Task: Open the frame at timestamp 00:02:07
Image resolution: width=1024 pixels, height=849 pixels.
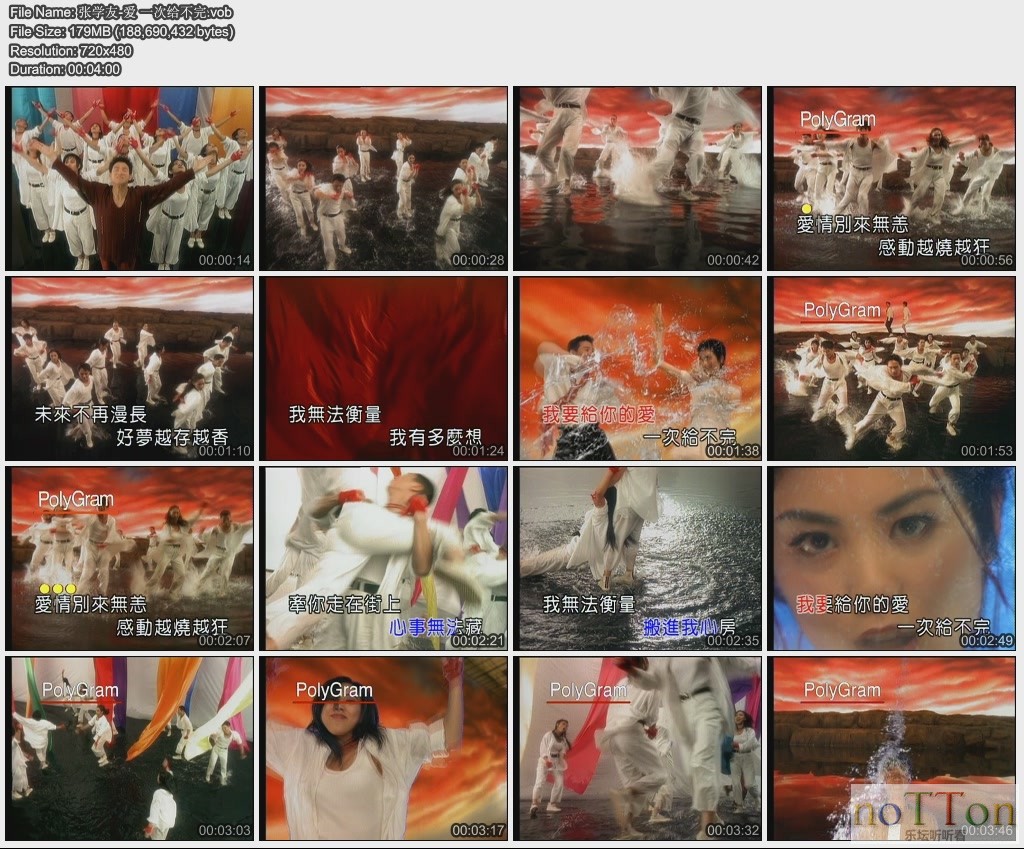Action: [129, 558]
